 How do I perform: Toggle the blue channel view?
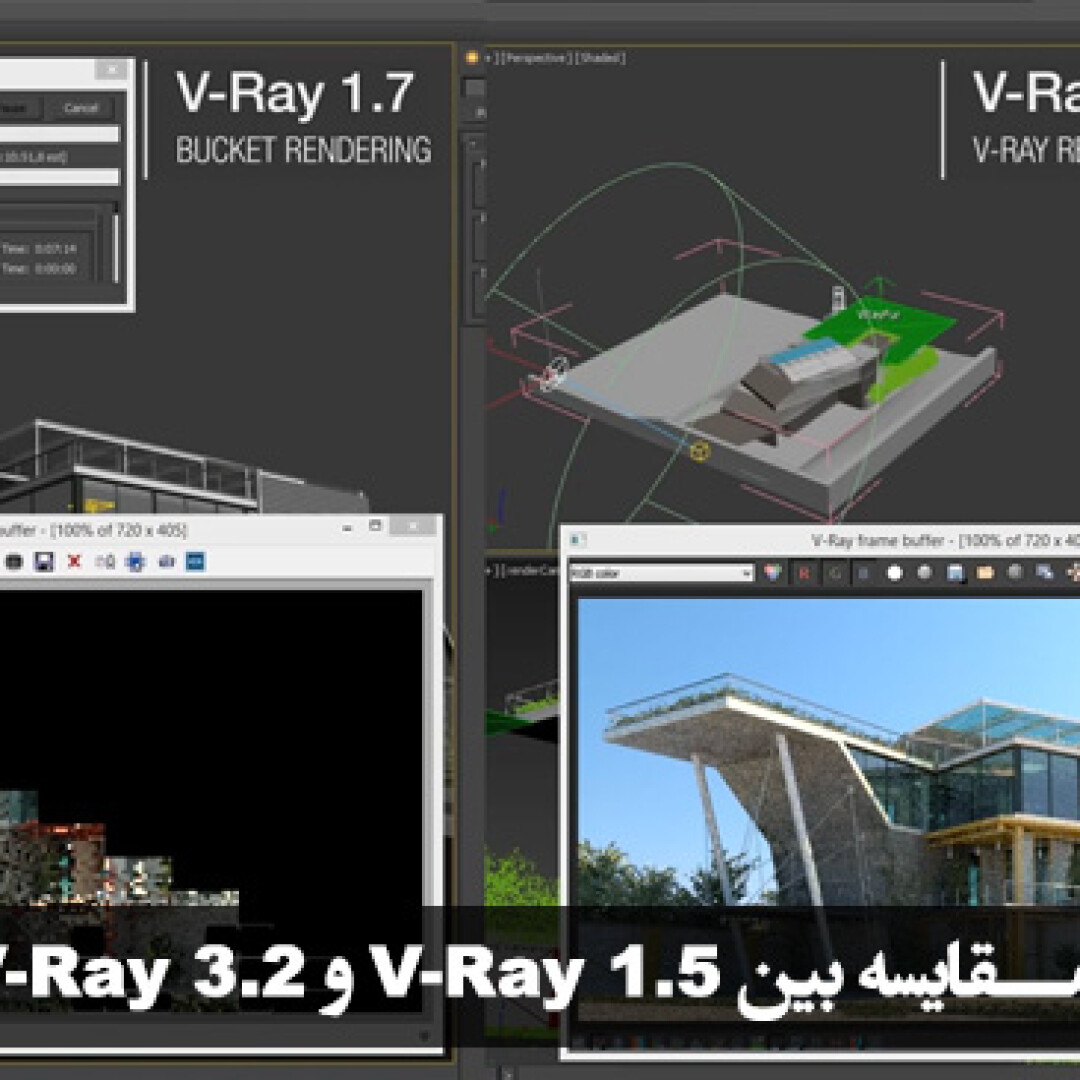(x=864, y=573)
